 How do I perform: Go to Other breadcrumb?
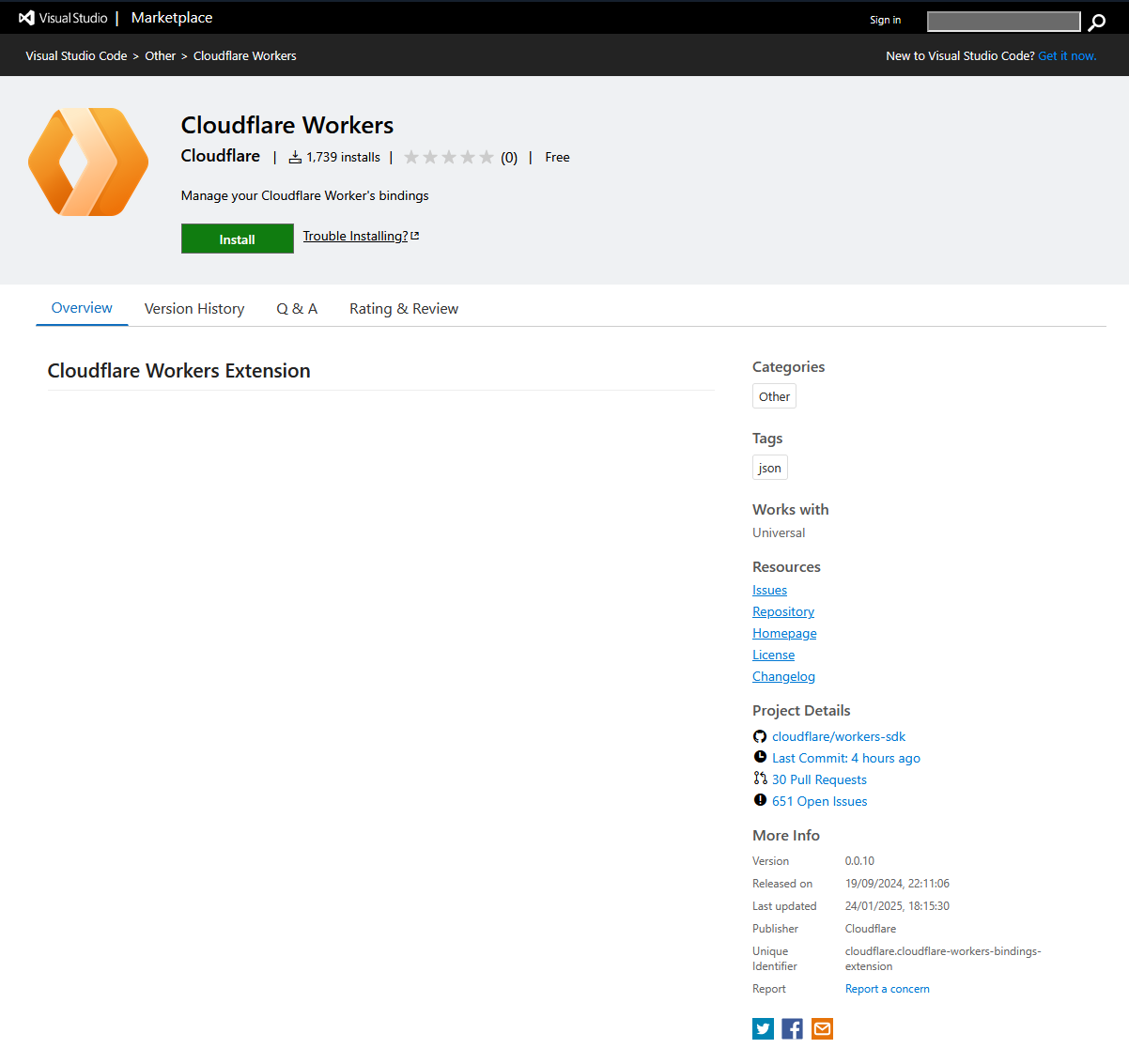tap(160, 56)
